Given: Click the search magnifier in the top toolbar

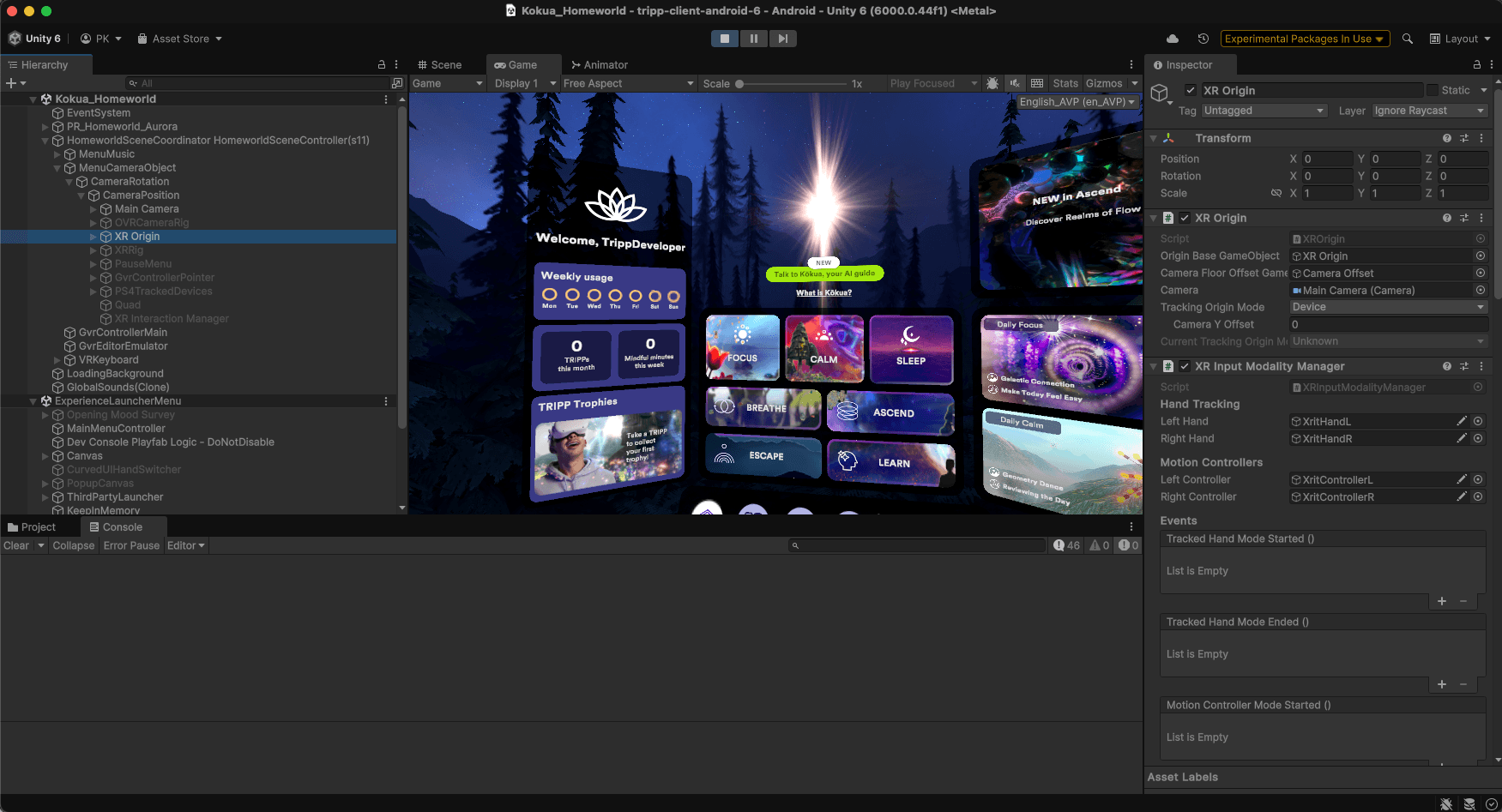Looking at the screenshot, I should pos(1408,39).
